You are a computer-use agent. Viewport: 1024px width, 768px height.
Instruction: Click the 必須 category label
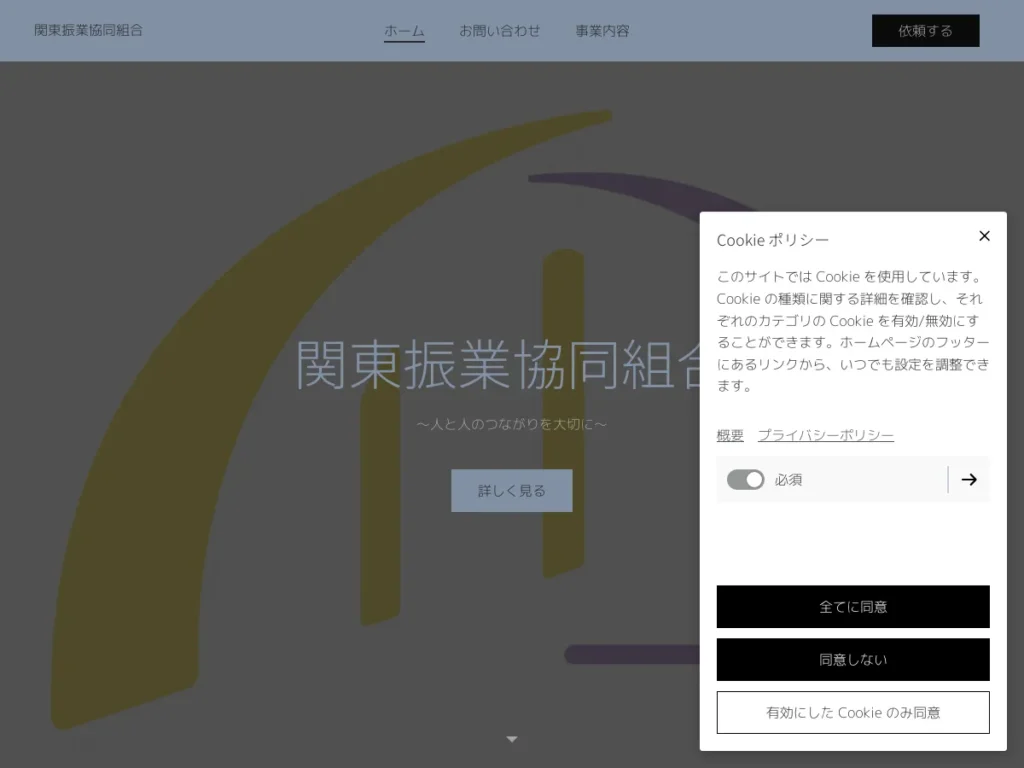tap(788, 480)
